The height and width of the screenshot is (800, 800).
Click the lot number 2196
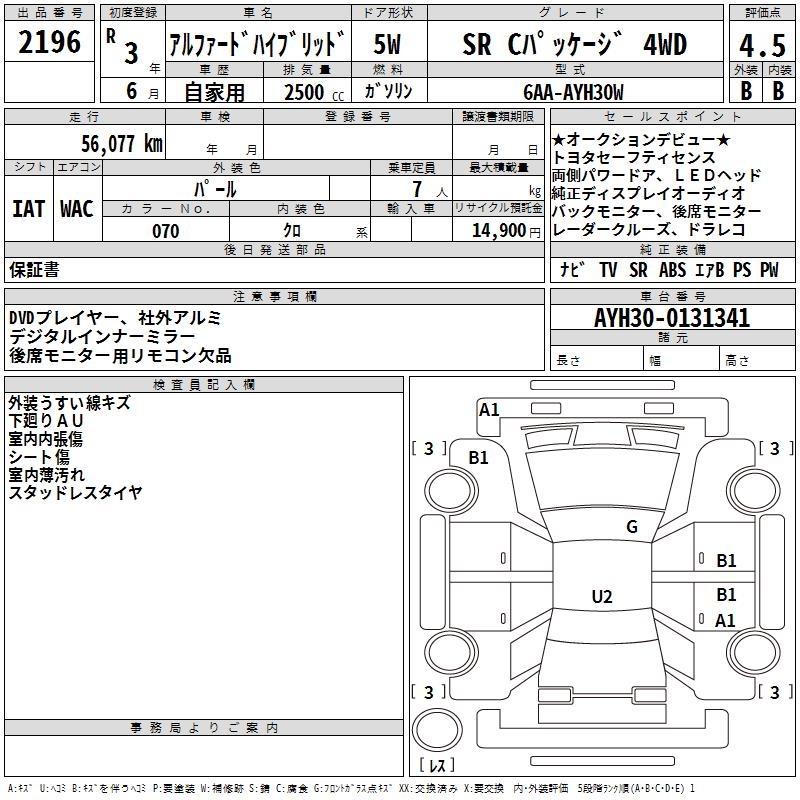[x=50, y=43]
